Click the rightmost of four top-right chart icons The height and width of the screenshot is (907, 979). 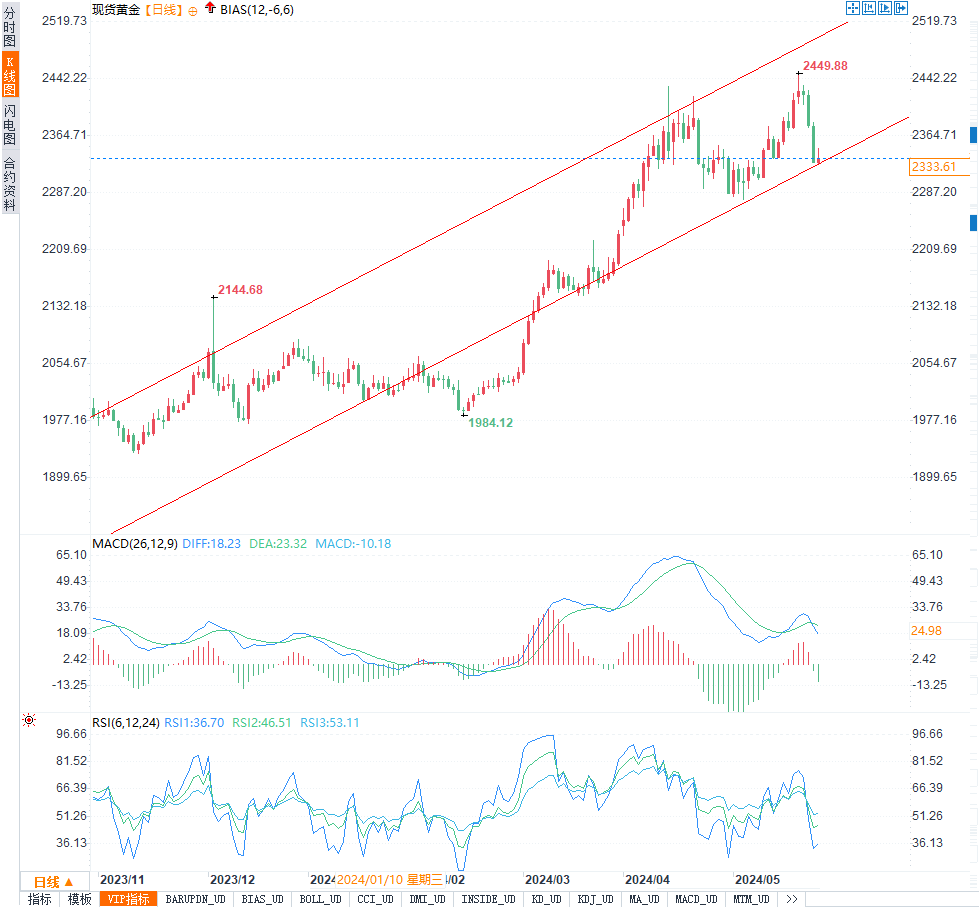point(901,8)
